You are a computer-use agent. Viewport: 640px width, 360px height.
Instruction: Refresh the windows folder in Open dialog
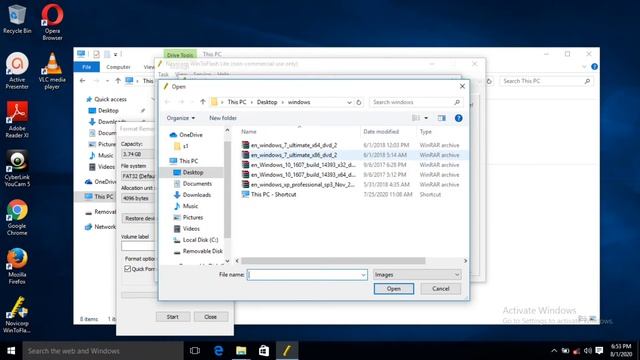pyautogui.click(x=359, y=102)
